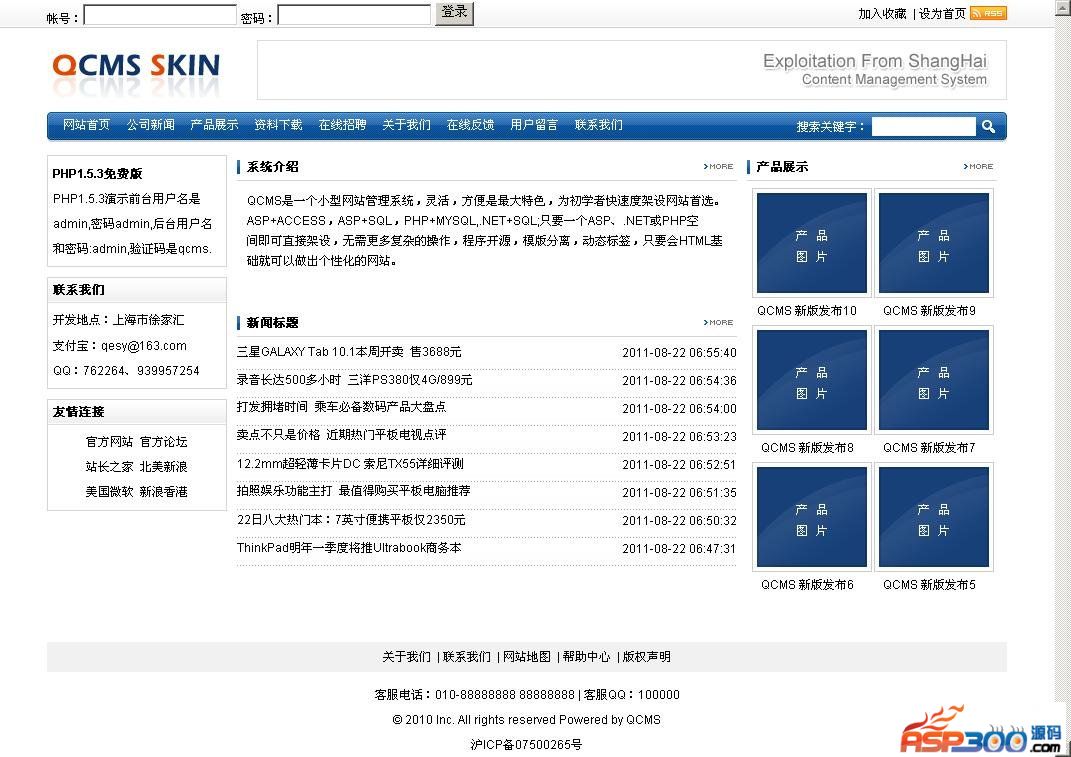Viewport: 1071px width, 757px height.
Task: Click 官方论坛 friend link
Action: click(163, 442)
